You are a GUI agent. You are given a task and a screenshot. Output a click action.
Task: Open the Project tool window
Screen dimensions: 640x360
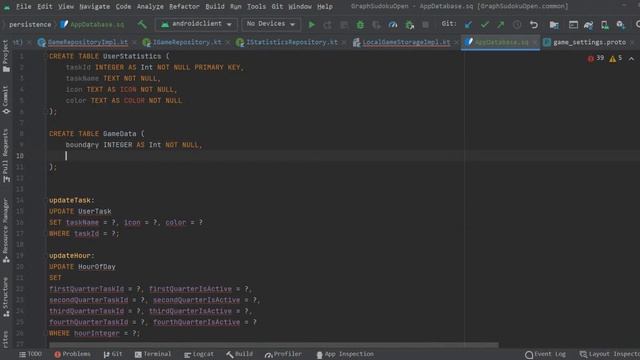click(6, 56)
